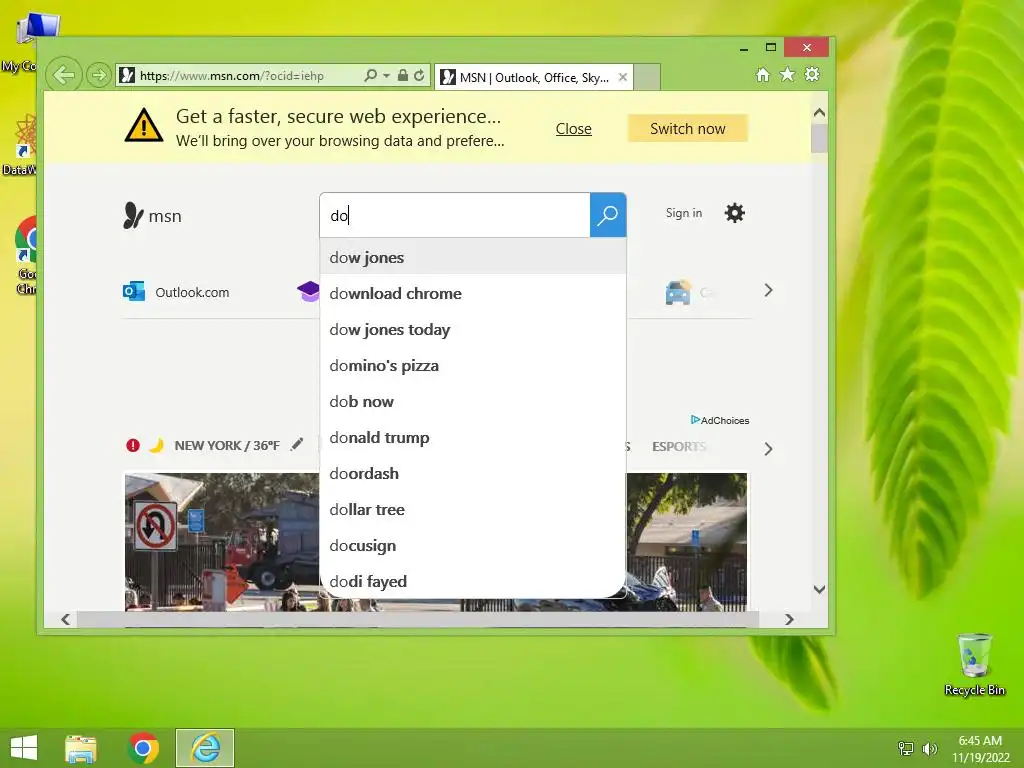
Task: Choose 'doordash' from the suggestions
Action: pos(473,473)
